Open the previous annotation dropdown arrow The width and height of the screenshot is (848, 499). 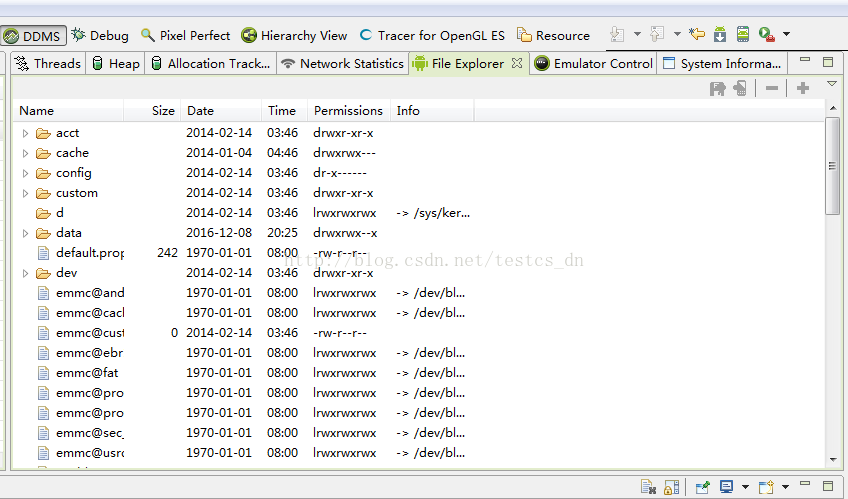677,34
